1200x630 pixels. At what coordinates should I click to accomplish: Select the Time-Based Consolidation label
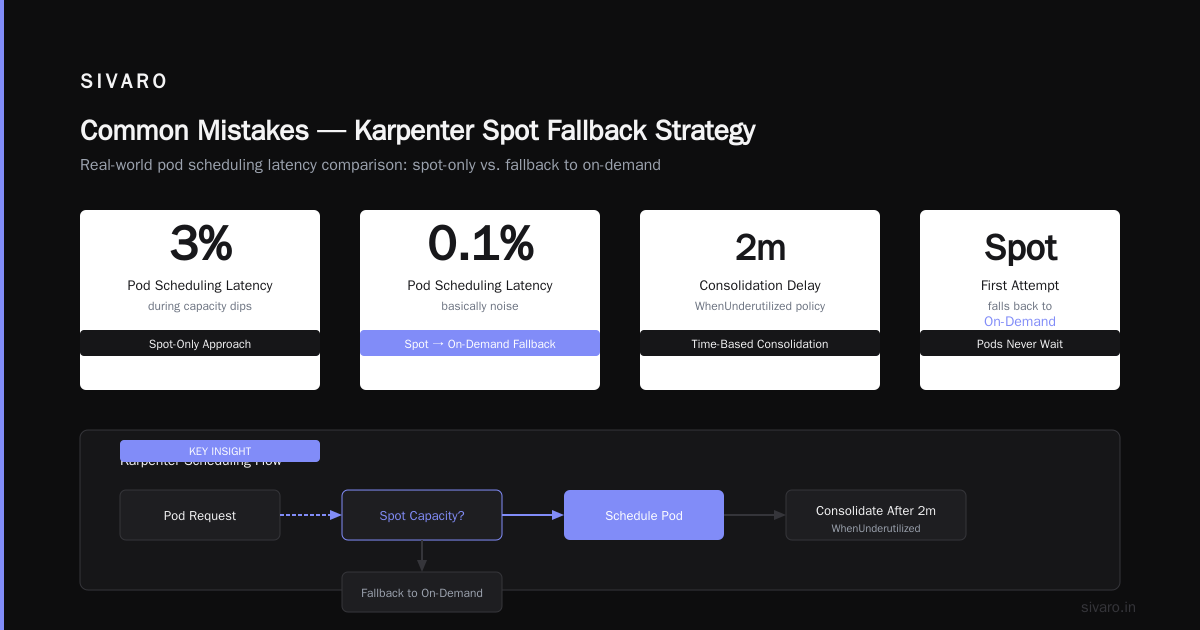click(x=760, y=343)
